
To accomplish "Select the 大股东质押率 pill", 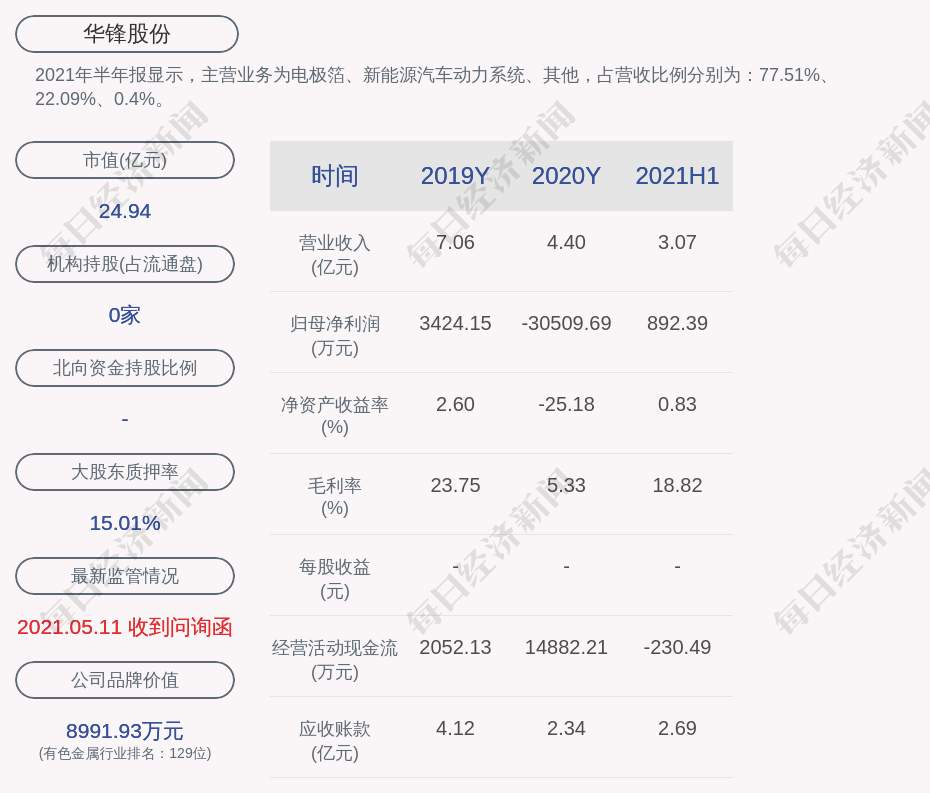I will [x=125, y=472].
